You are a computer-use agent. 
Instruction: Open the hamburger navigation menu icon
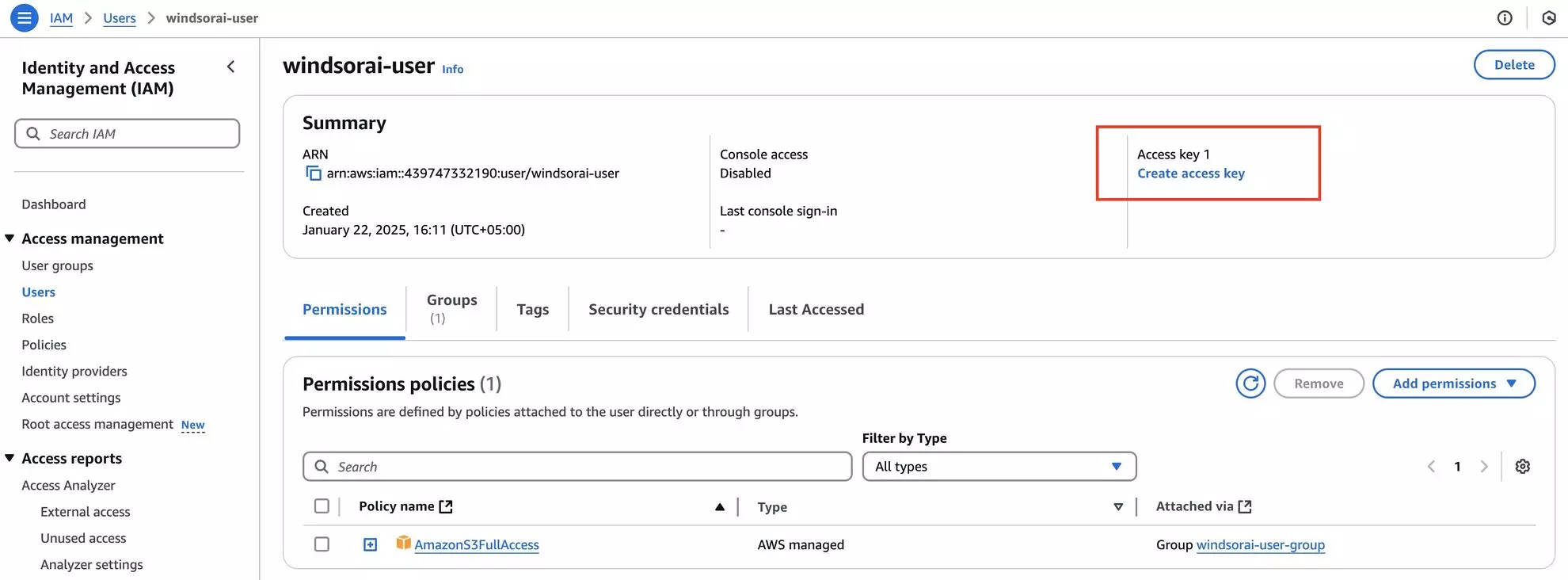[x=25, y=17]
